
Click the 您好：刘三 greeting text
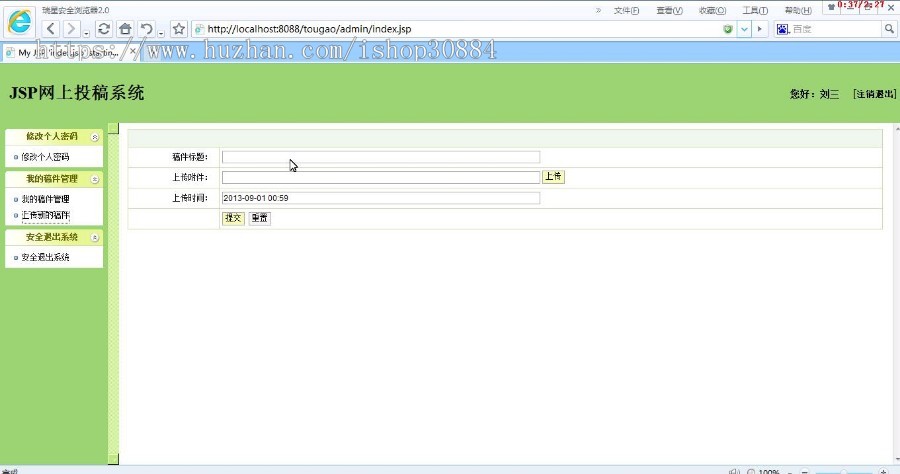(x=814, y=94)
